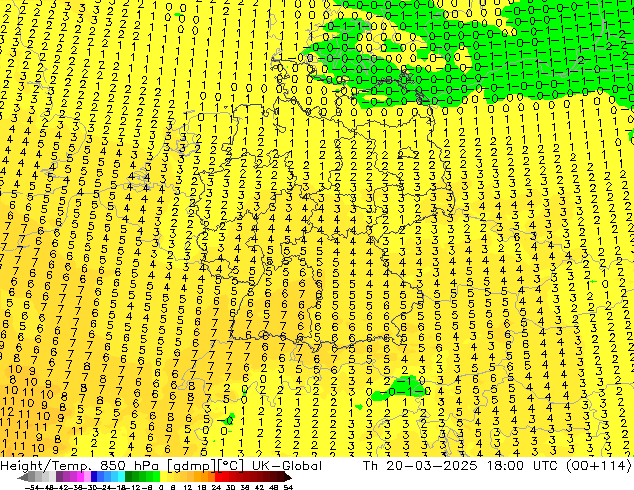This screenshot has width=634, height=490.
Task: Click the gray left arrow end of color scale
Action: pos(23,477)
